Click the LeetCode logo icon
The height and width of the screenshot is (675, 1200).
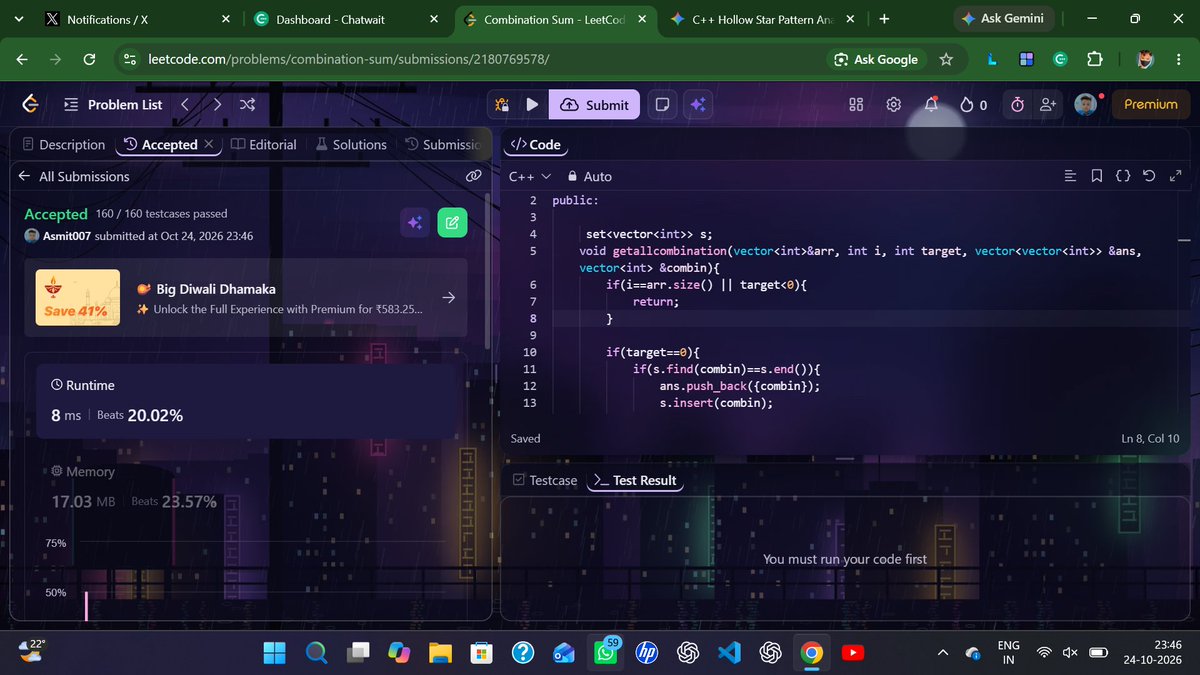click(30, 104)
